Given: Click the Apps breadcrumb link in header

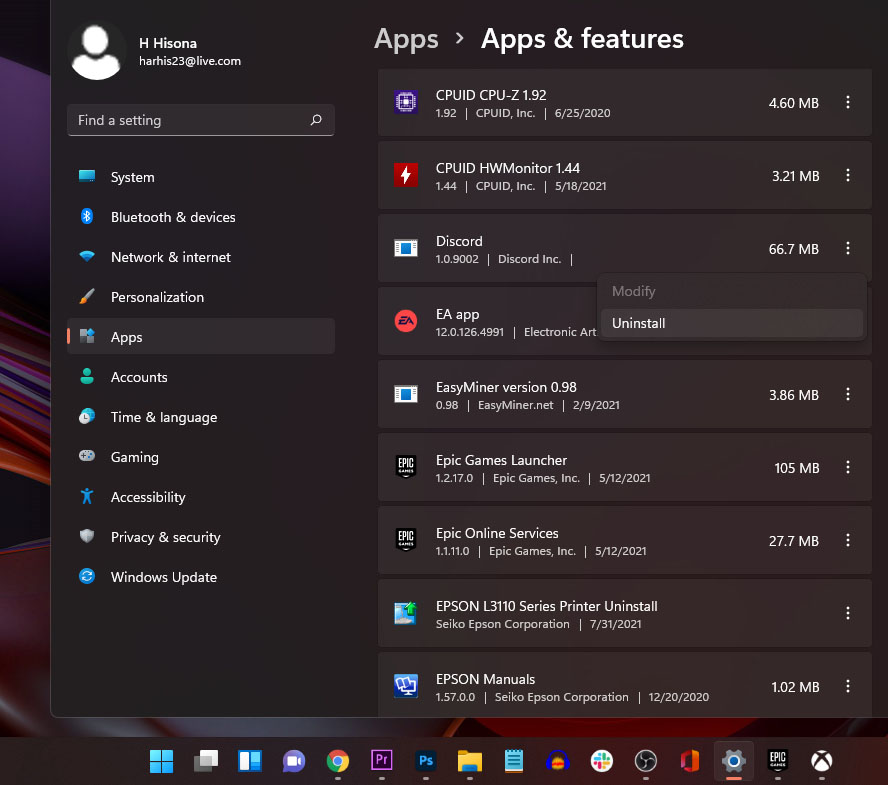Looking at the screenshot, I should (406, 40).
